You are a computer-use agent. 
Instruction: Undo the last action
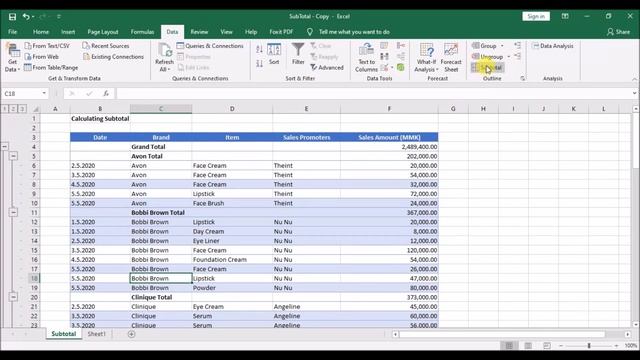point(26,17)
